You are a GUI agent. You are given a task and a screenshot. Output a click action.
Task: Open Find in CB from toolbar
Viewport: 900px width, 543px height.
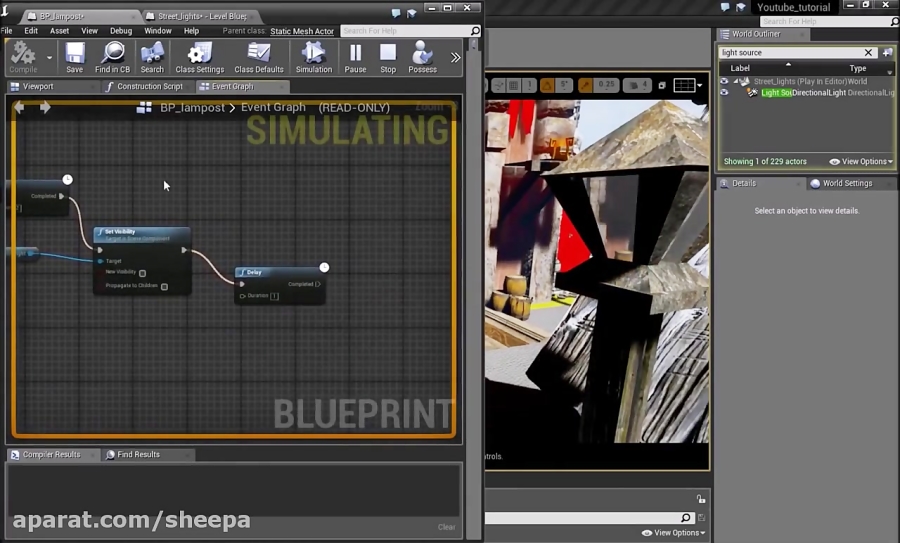coord(112,57)
